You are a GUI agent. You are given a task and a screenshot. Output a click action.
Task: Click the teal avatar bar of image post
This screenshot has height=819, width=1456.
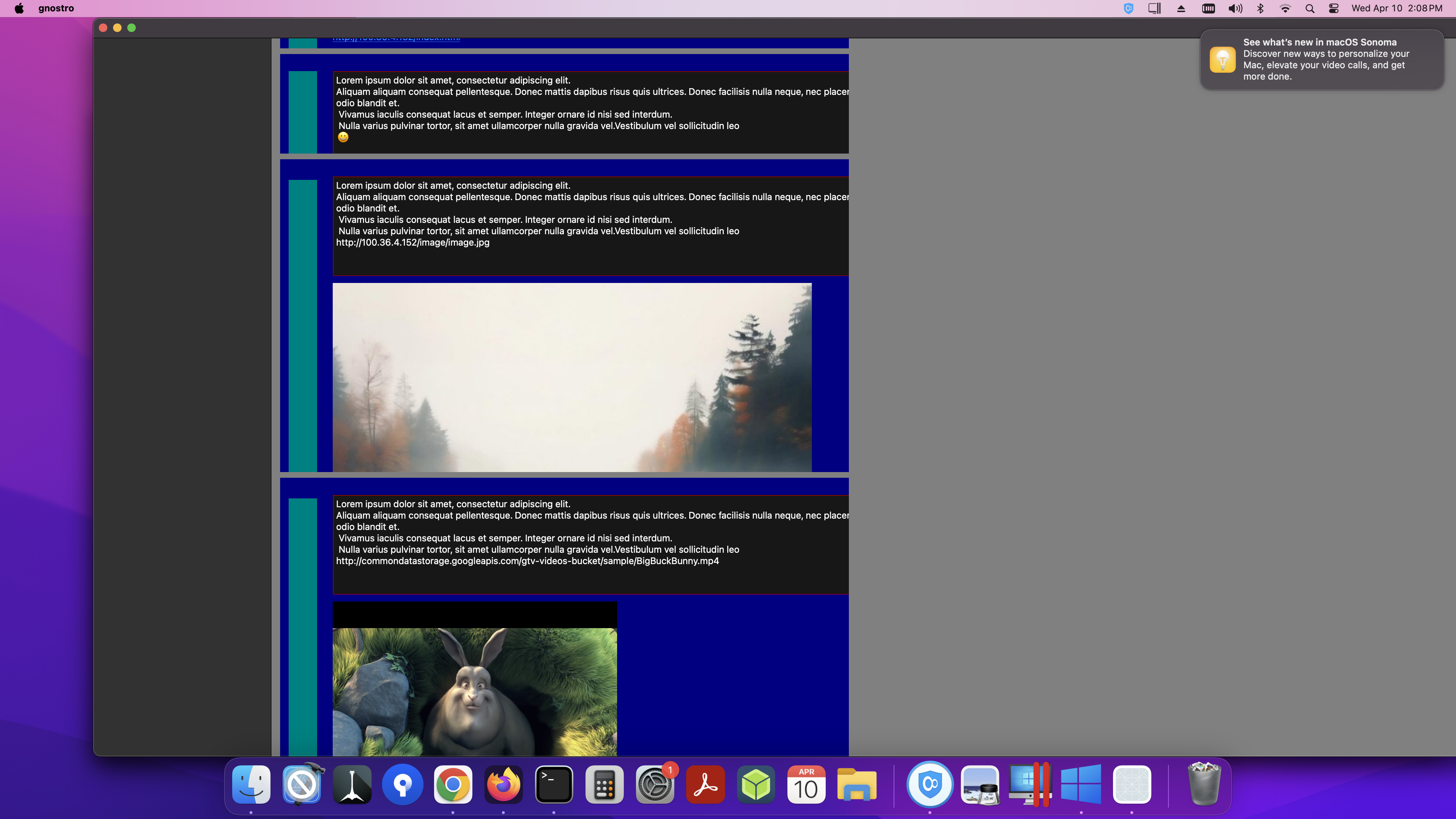click(303, 326)
